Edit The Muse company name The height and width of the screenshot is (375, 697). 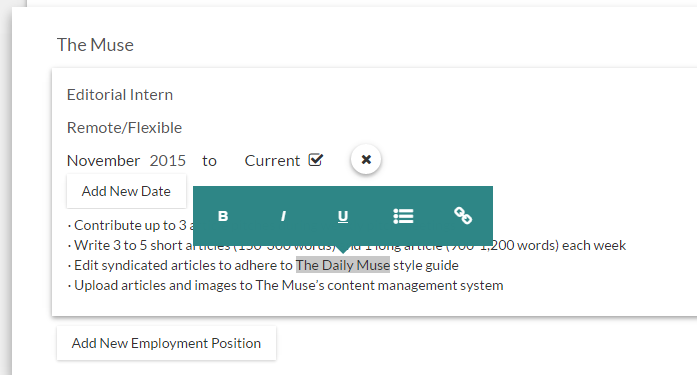tap(95, 45)
